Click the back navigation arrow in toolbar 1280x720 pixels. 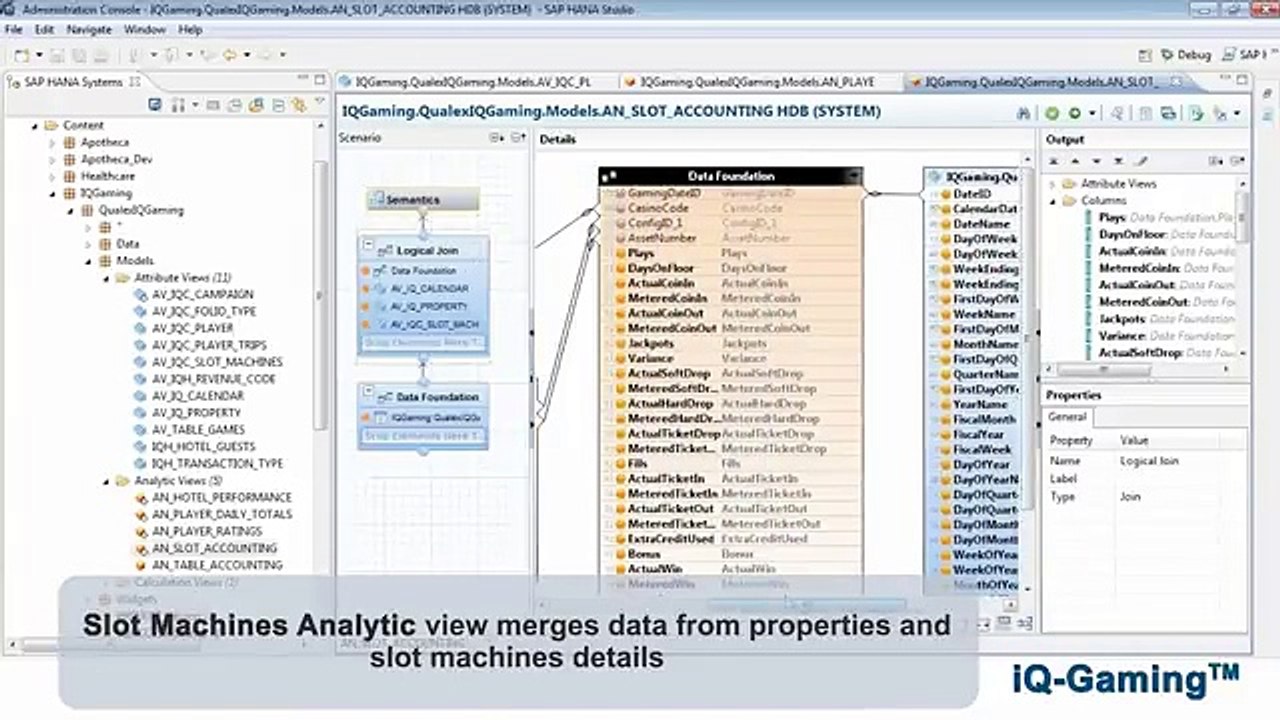(x=231, y=55)
